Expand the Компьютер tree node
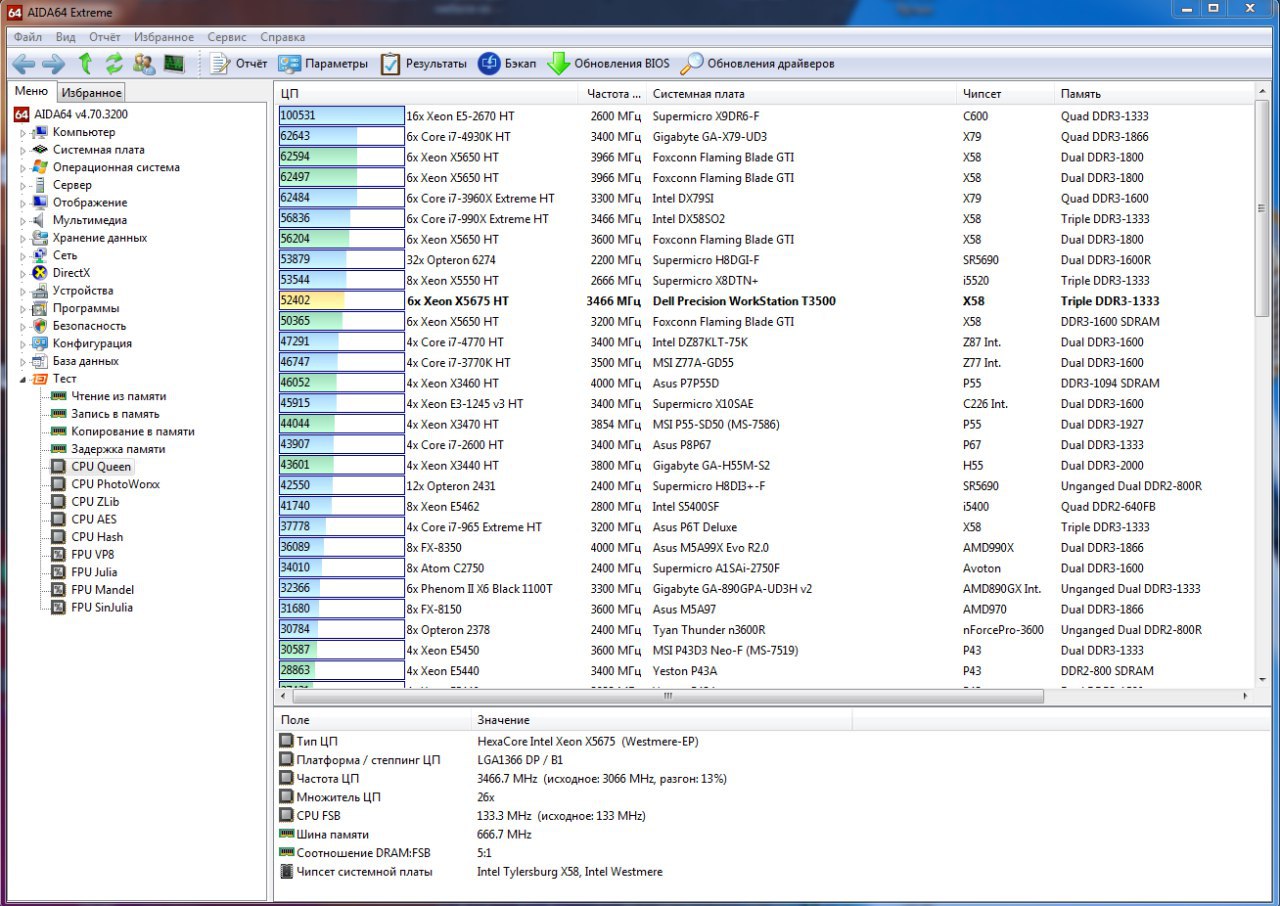Viewport: 1280px width, 906px height. click(x=24, y=133)
